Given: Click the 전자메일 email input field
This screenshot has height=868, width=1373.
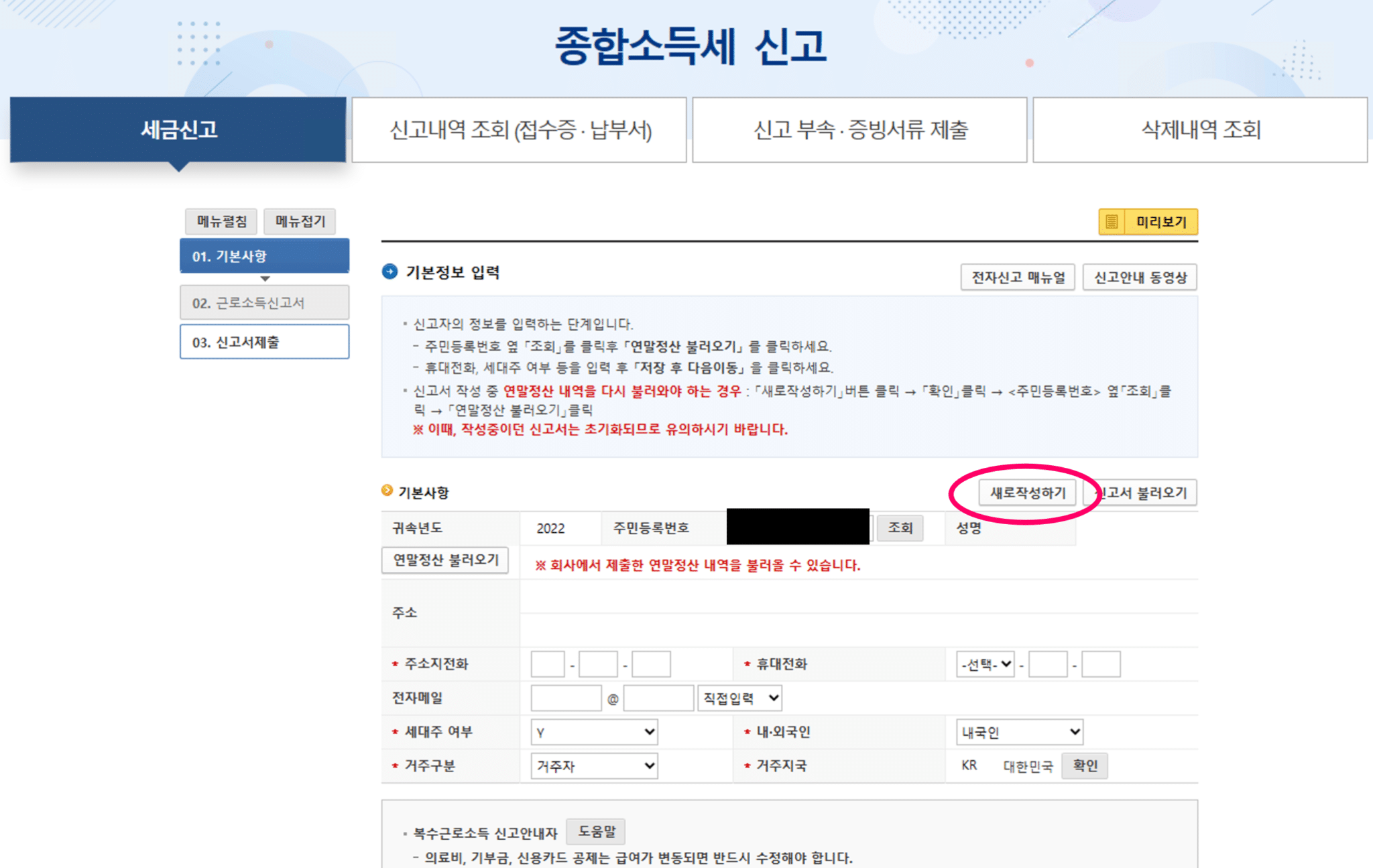Looking at the screenshot, I should (565, 698).
